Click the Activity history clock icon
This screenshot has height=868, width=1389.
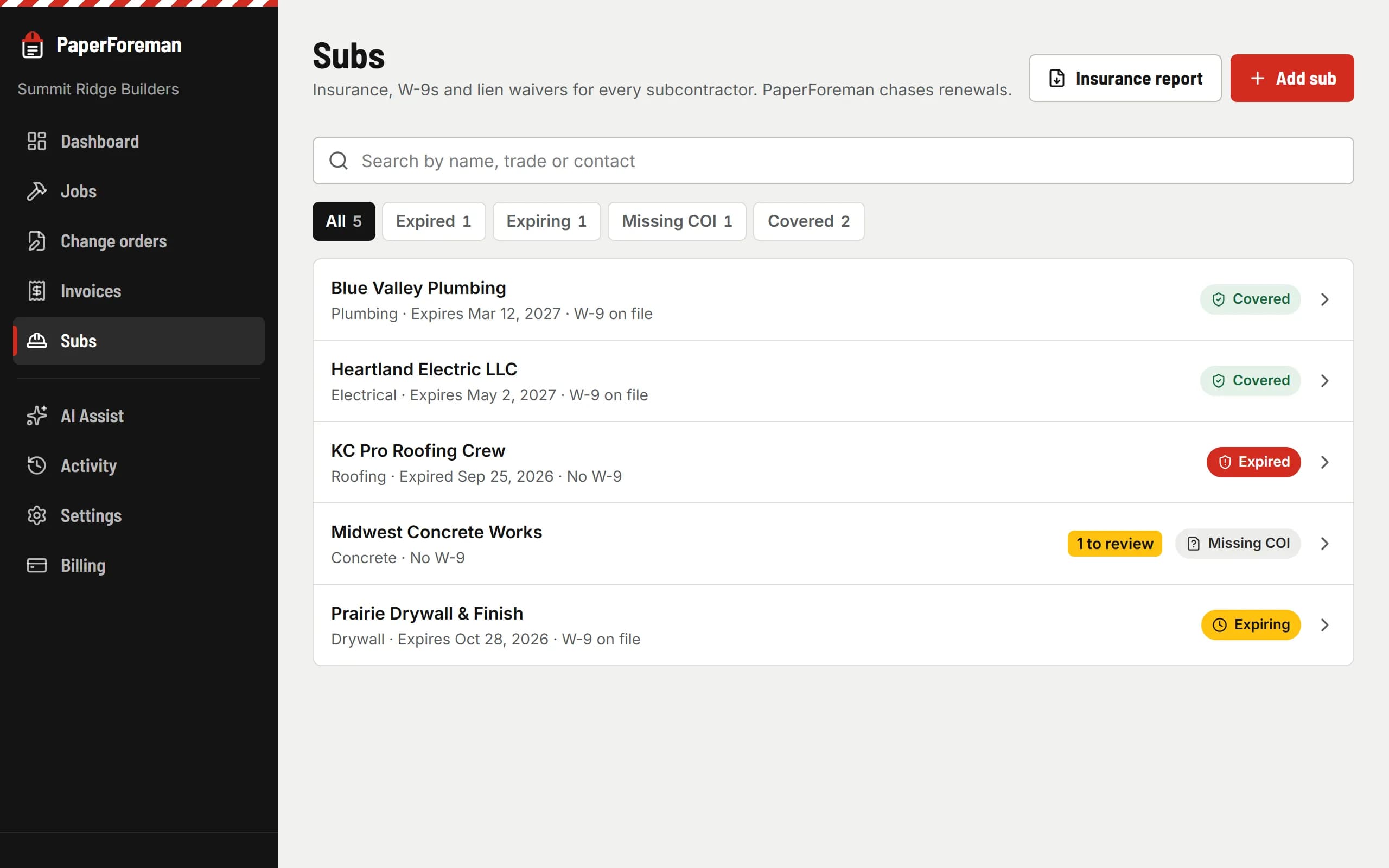point(37,465)
